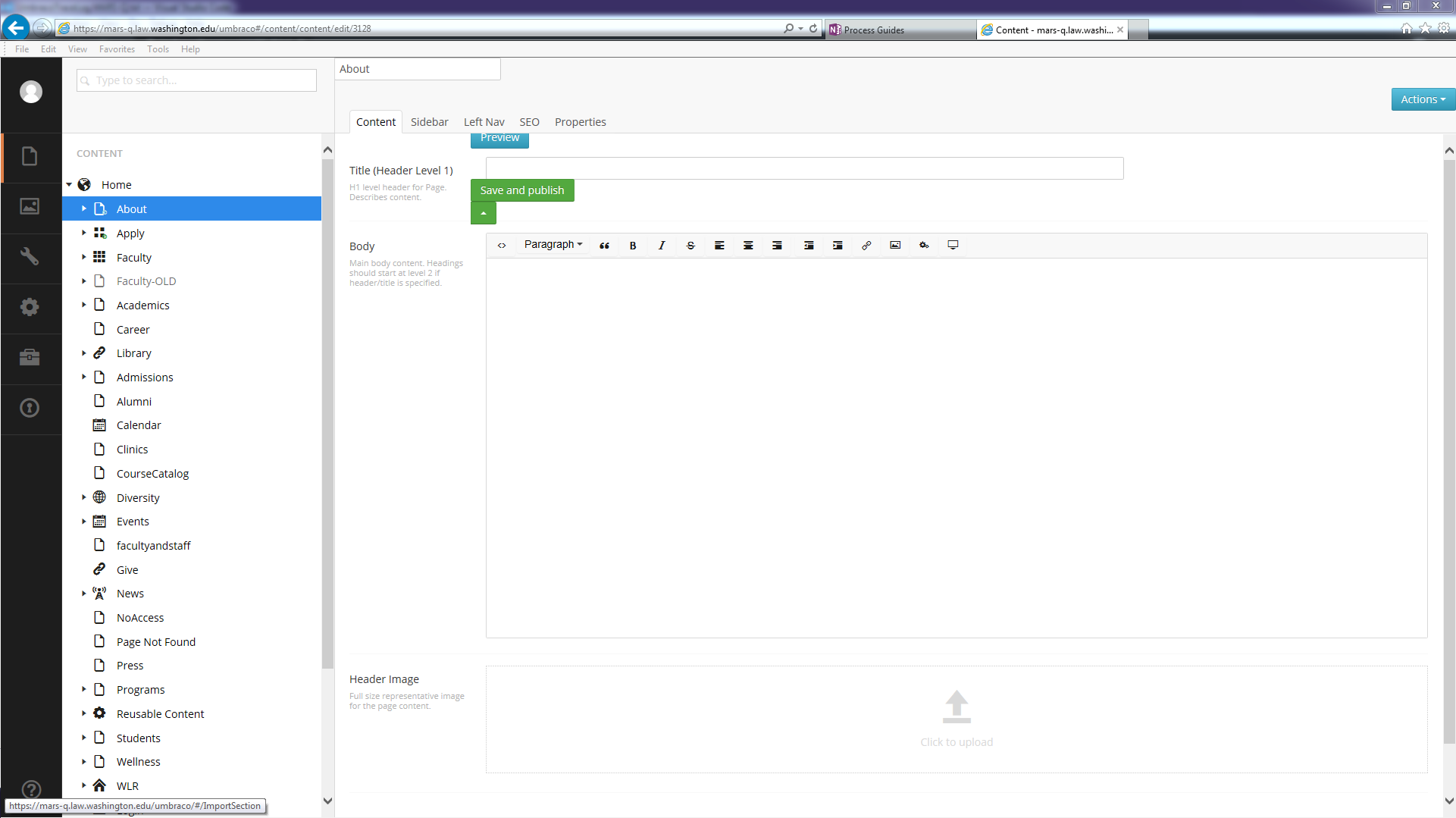Decrease indent in body editor
Image resolution: width=1456 pixels, height=818 pixels.
click(x=809, y=245)
